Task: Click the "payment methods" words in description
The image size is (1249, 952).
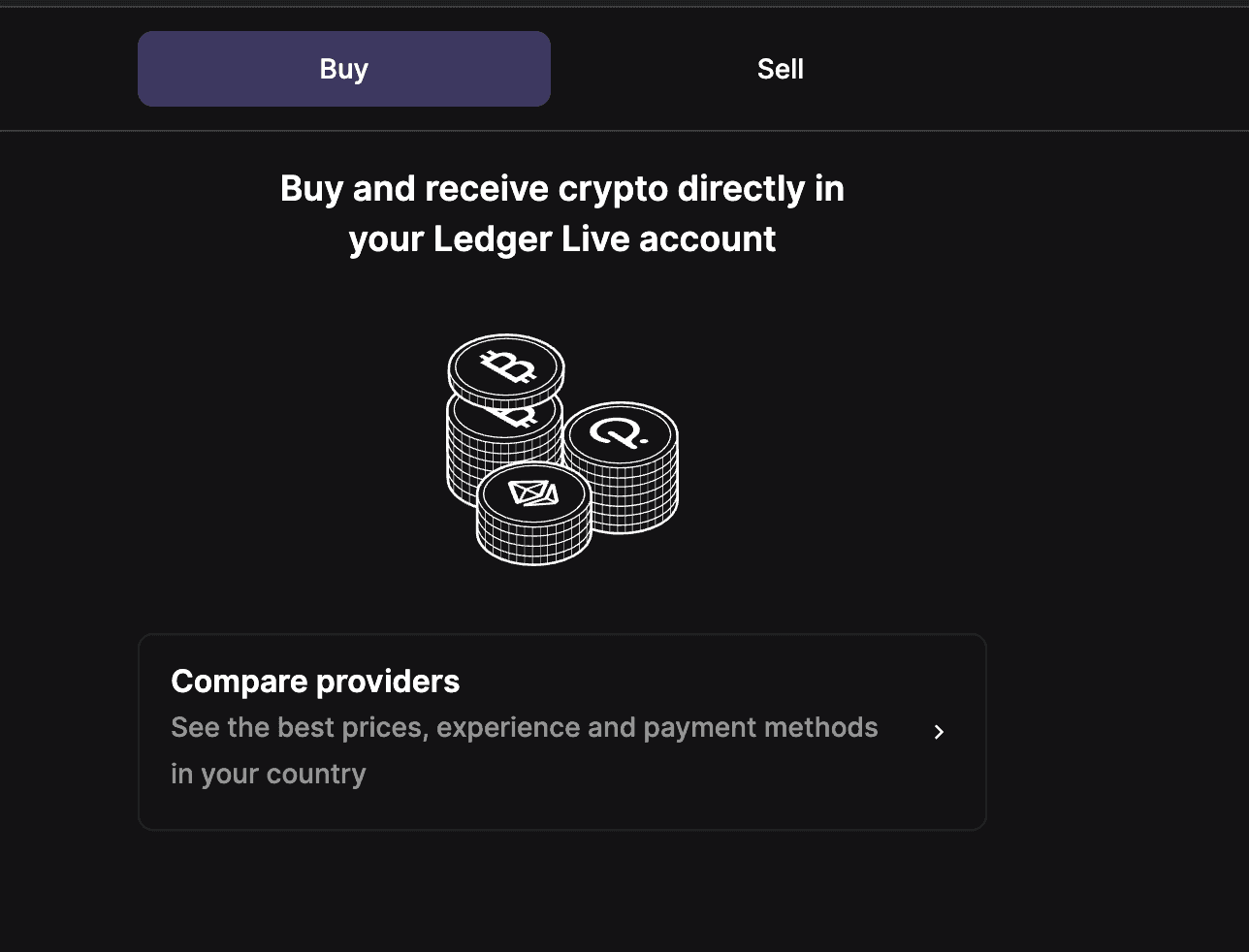Action: 760,728
